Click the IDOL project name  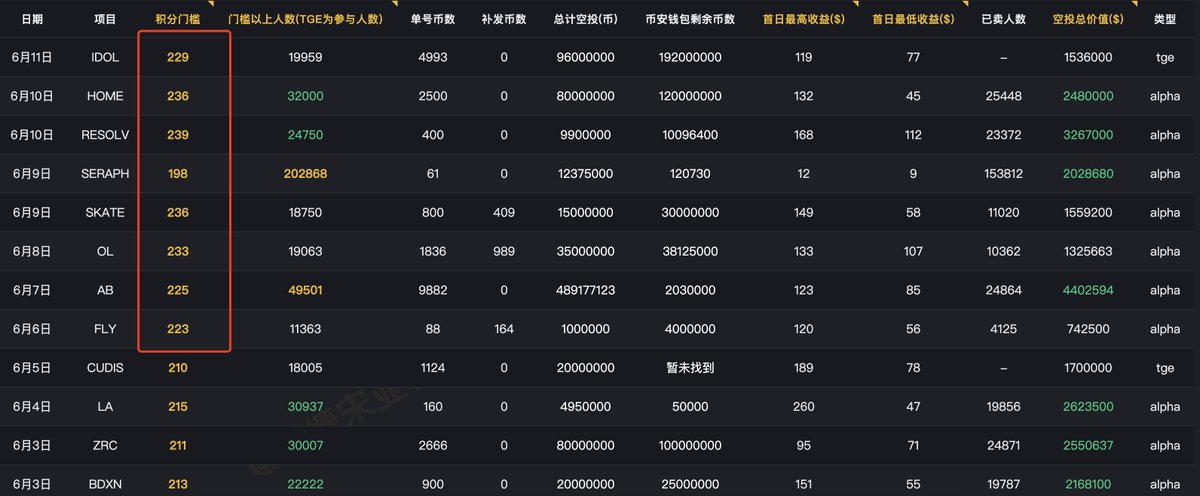click(105, 58)
